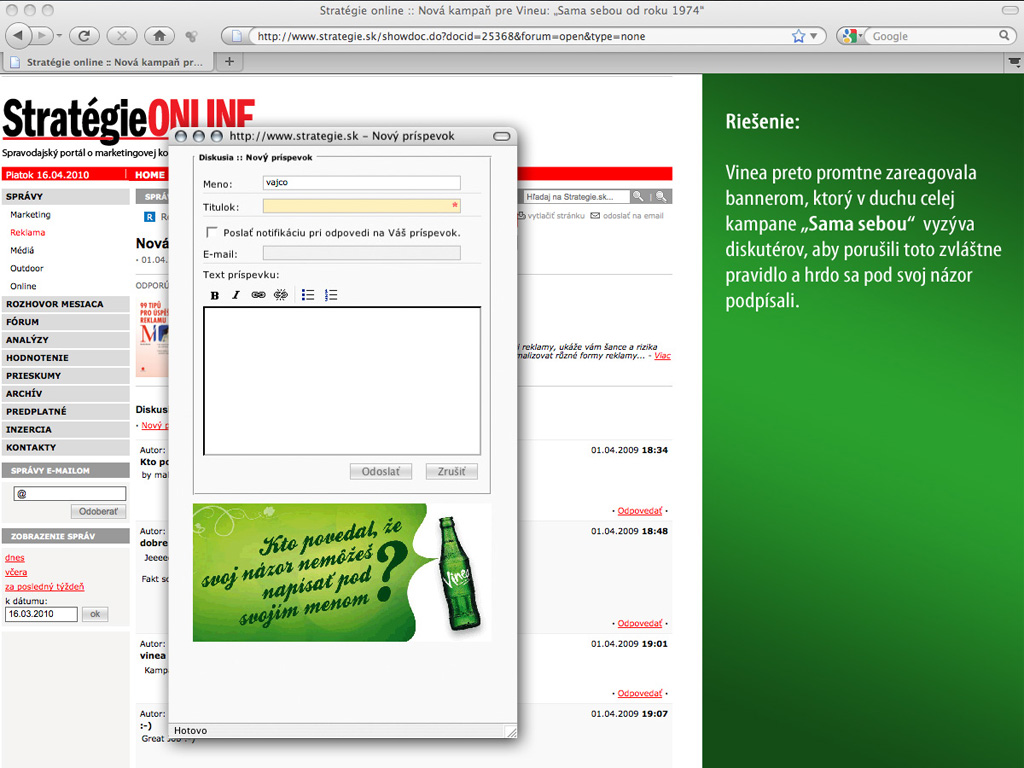Click the Zrušiť cancel button

451,472
